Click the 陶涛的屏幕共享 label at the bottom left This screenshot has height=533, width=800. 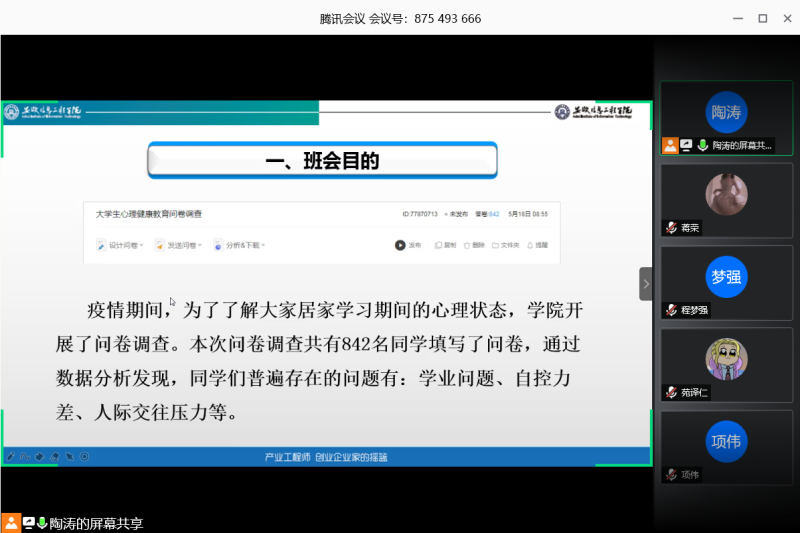96,524
